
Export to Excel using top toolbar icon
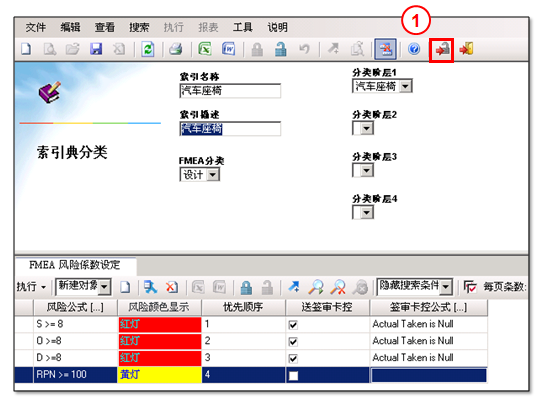(205, 49)
